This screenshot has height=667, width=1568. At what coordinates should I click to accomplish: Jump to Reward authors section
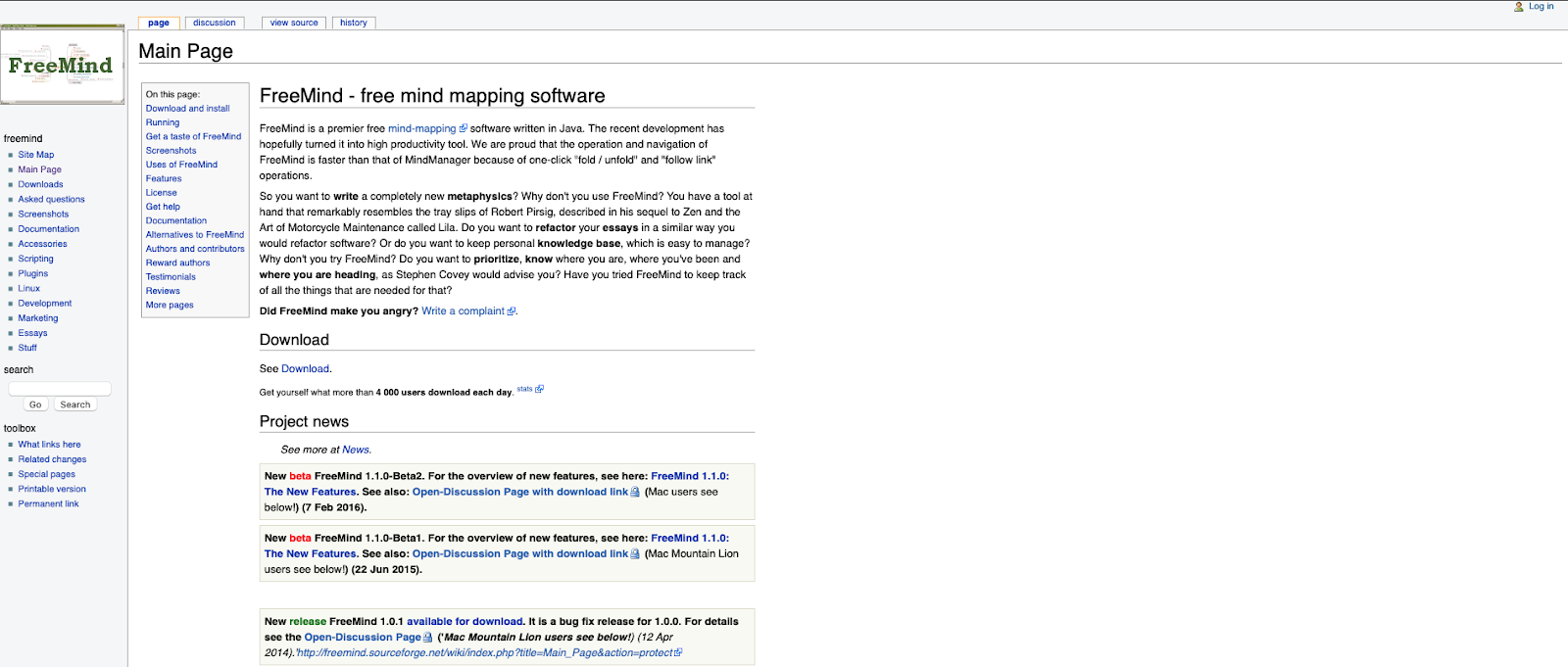point(177,262)
